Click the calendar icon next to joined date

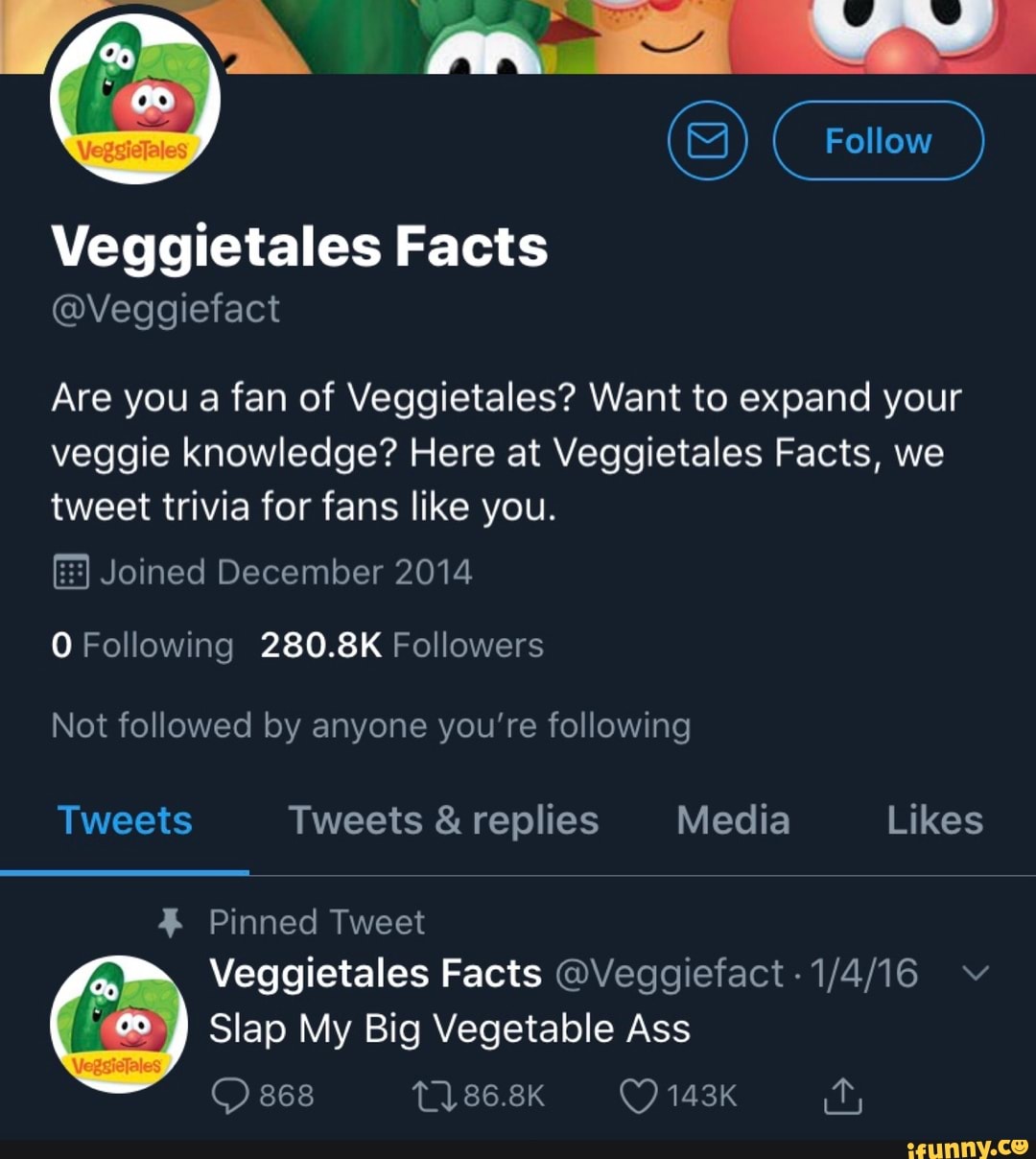(72, 572)
